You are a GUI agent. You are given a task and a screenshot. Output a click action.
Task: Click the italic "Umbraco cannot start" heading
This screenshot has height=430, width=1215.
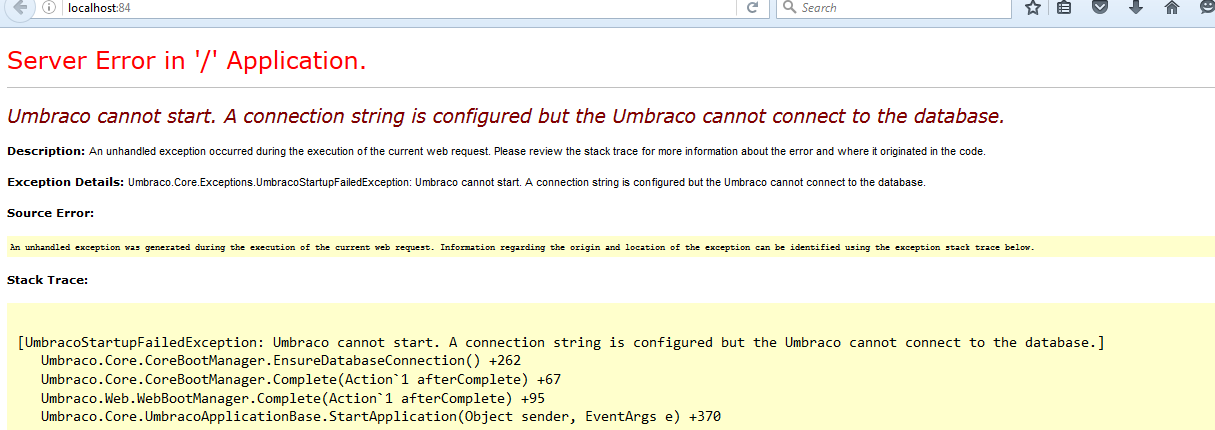506,116
